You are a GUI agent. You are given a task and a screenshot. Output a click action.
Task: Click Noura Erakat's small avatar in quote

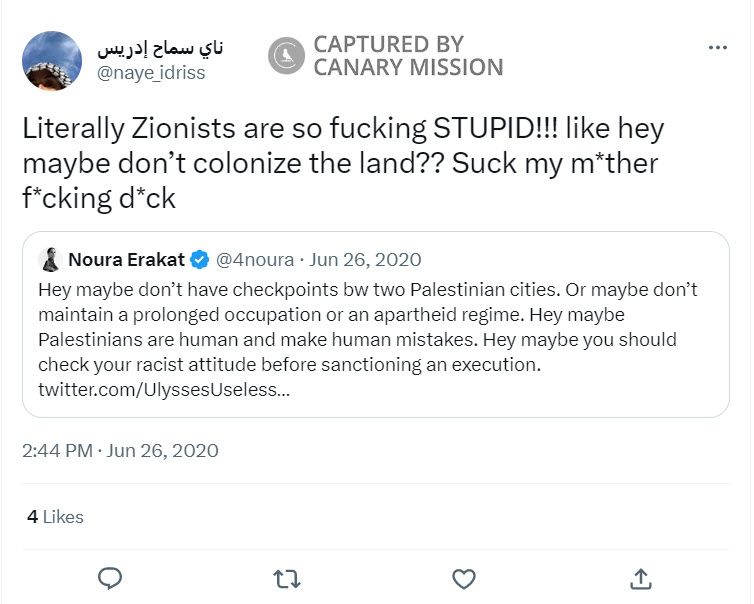click(x=50, y=260)
